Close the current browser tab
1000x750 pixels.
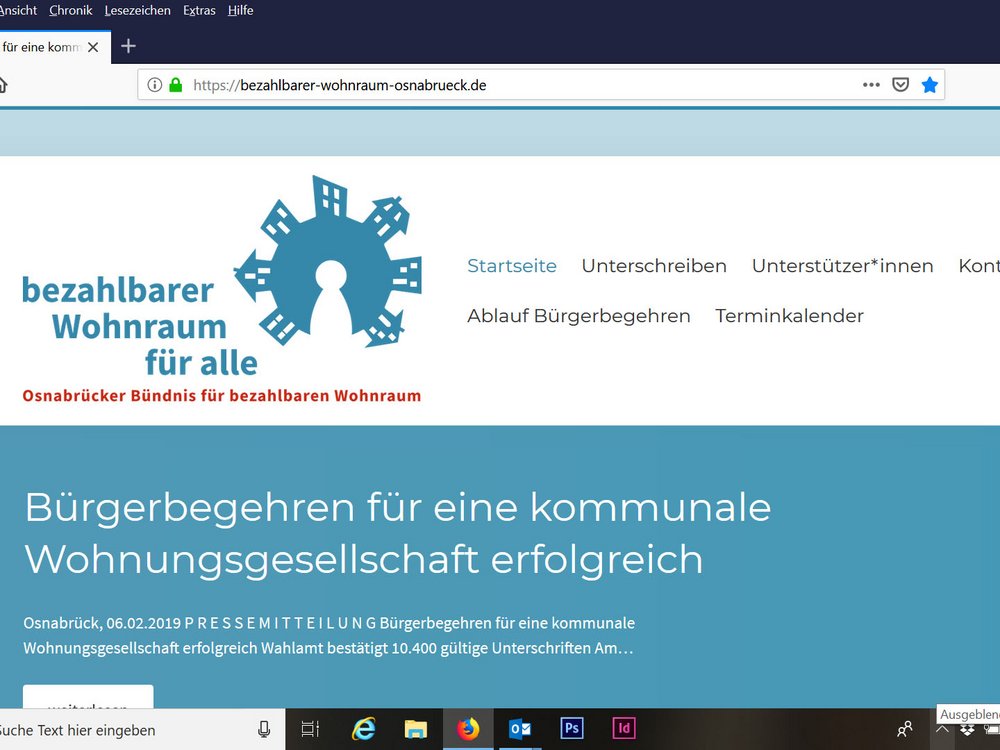pos(94,47)
